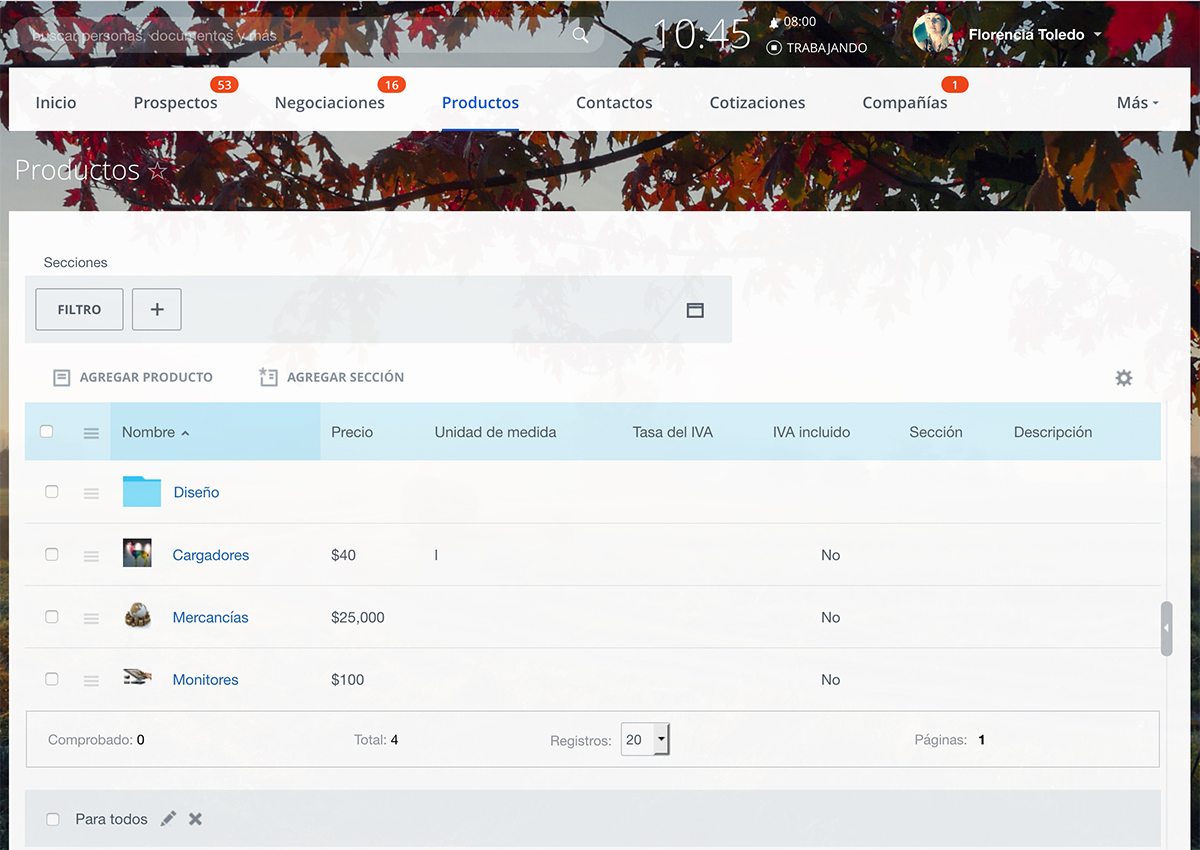Go to the Cotizaciones tab
This screenshot has width=1200, height=850.
pos(757,103)
